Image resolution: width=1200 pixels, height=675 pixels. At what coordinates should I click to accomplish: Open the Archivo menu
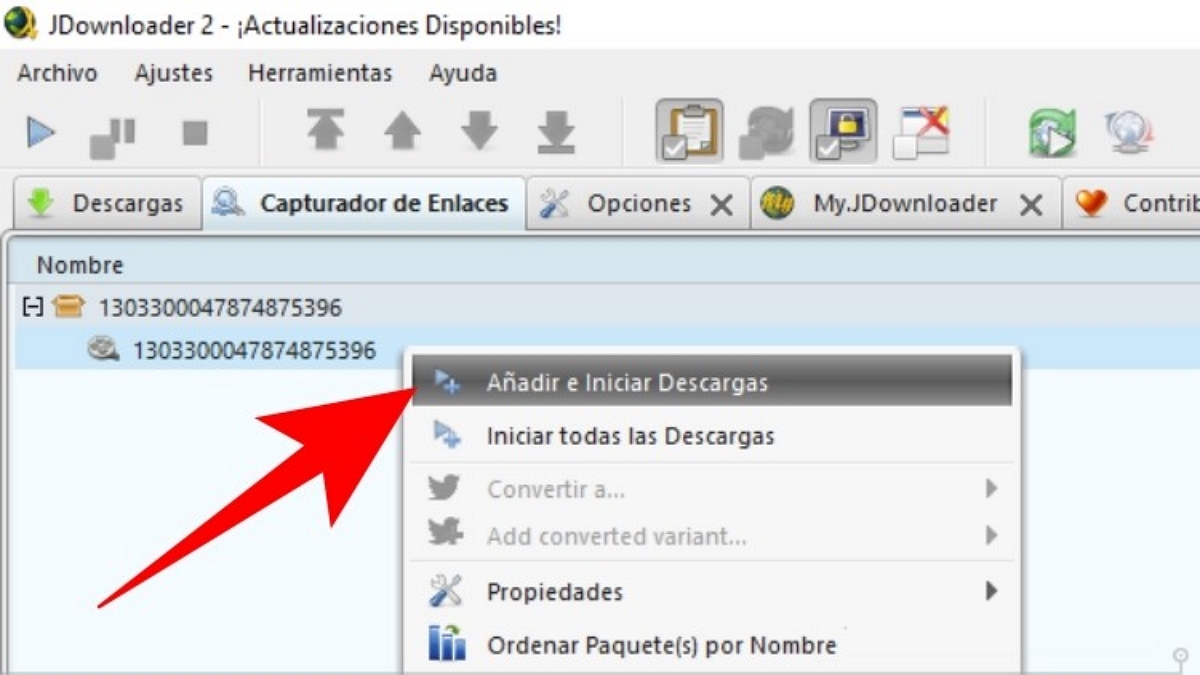tap(57, 73)
